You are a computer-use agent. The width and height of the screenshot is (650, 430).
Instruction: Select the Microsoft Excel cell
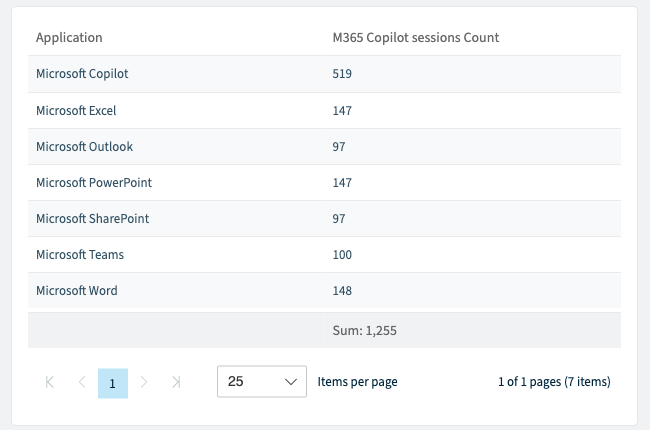[x=76, y=111]
